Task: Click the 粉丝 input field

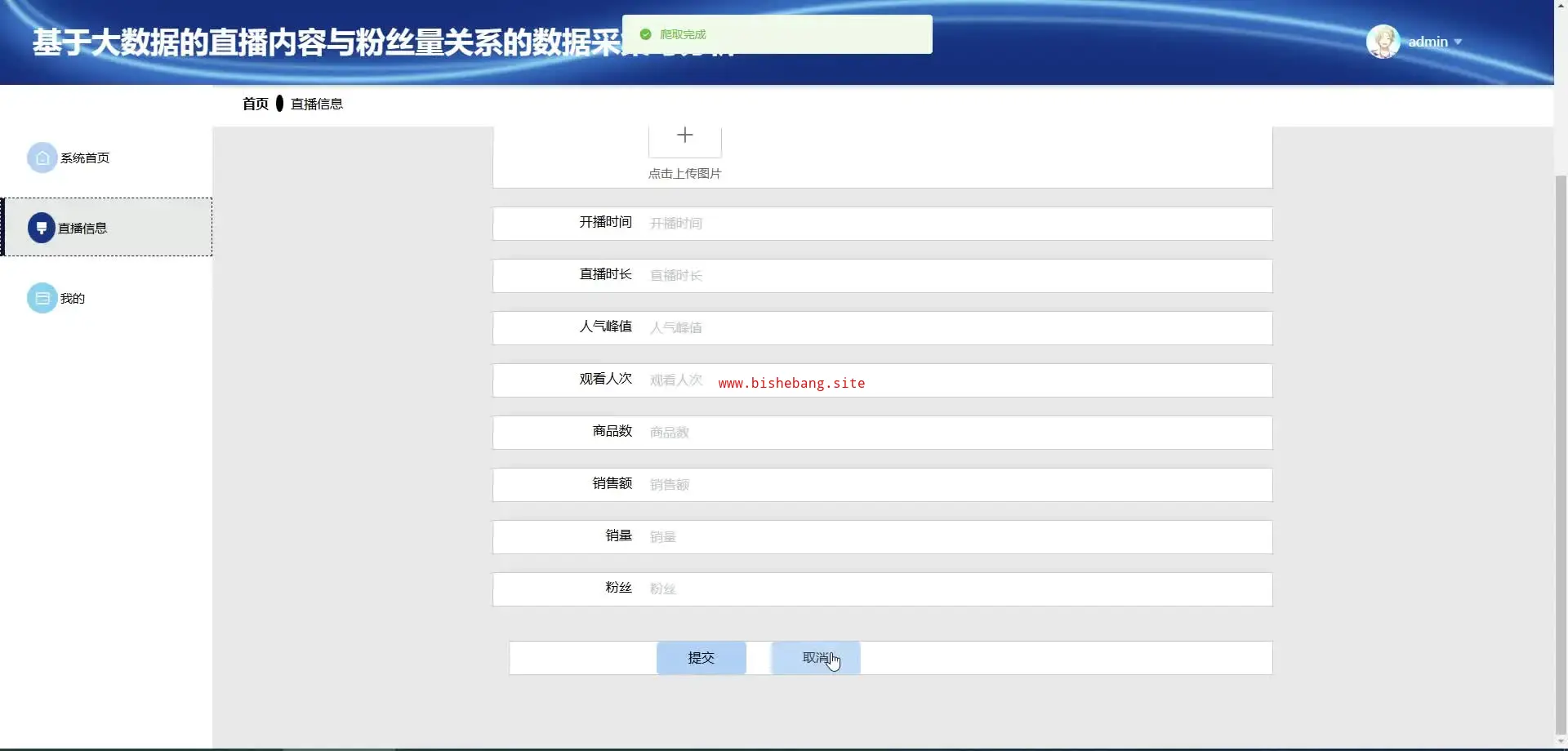Action: click(x=957, y=589)
